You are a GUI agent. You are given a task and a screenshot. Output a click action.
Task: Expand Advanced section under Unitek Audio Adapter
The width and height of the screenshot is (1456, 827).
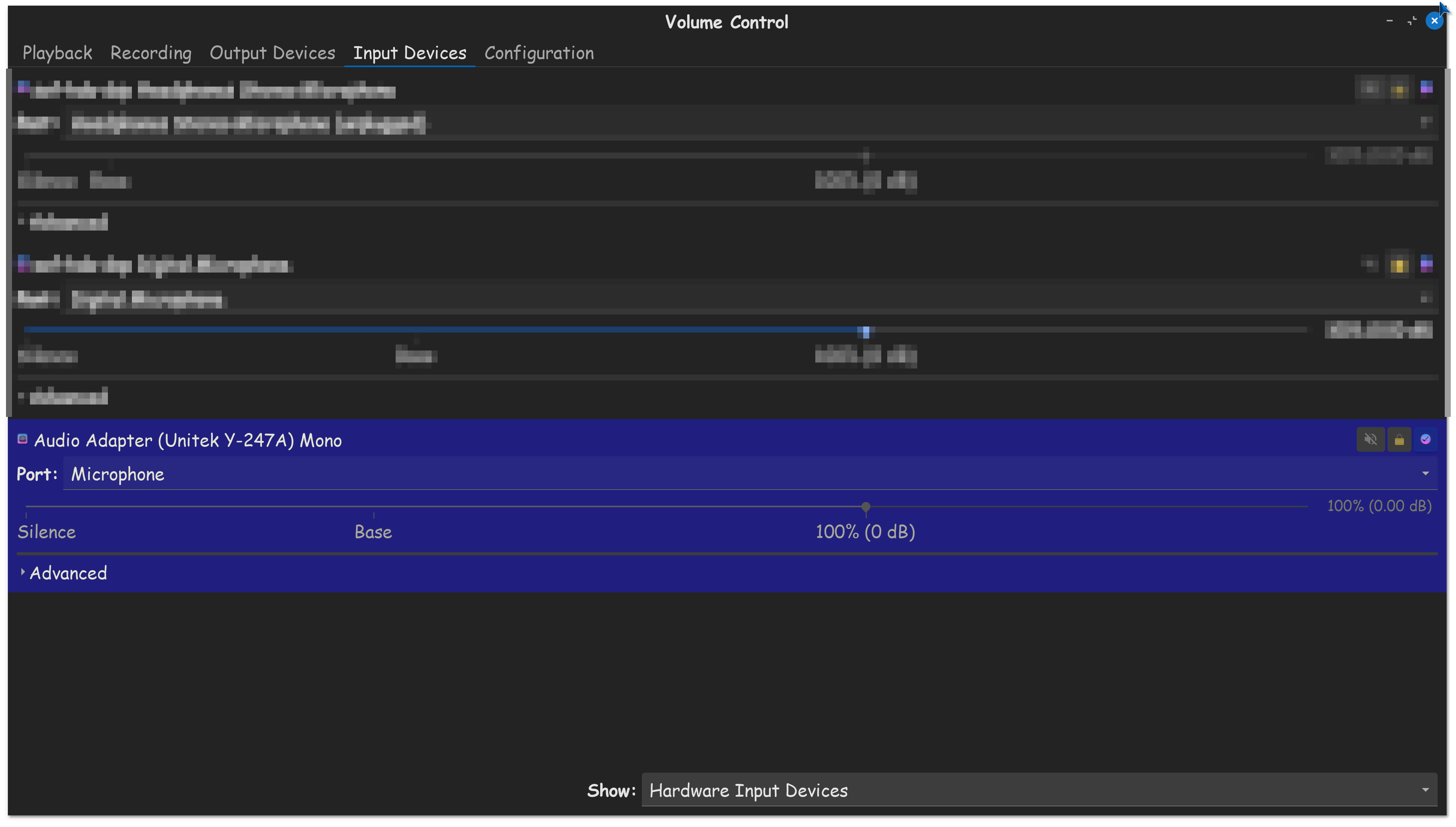pos(63,573)
